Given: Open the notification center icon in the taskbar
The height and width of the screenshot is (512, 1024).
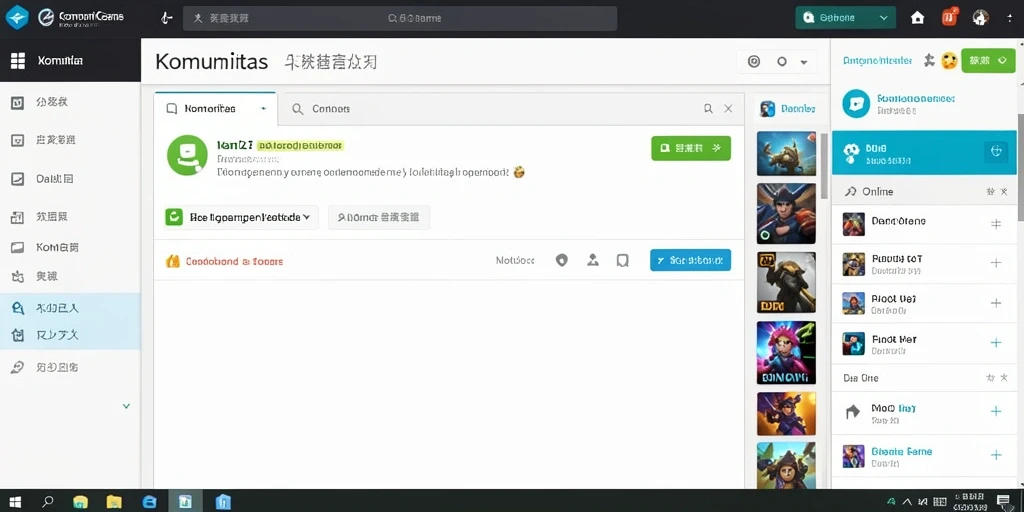Looking at the screenshot, I should coord(1003,502).
